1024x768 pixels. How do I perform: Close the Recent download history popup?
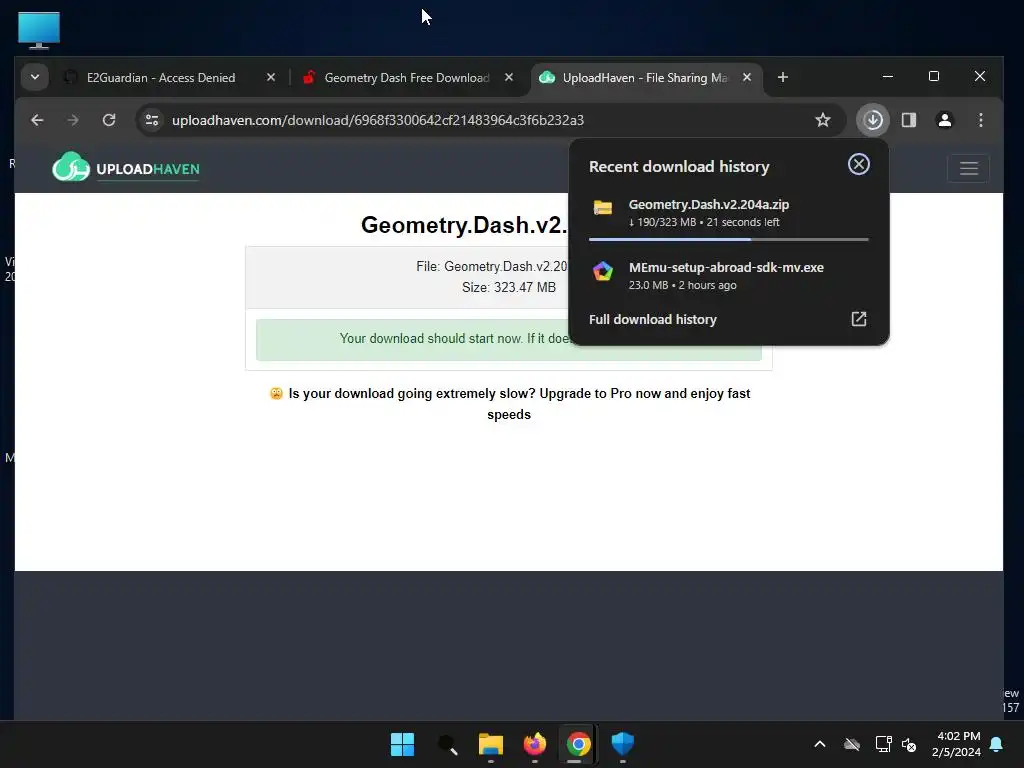point(858,165)
